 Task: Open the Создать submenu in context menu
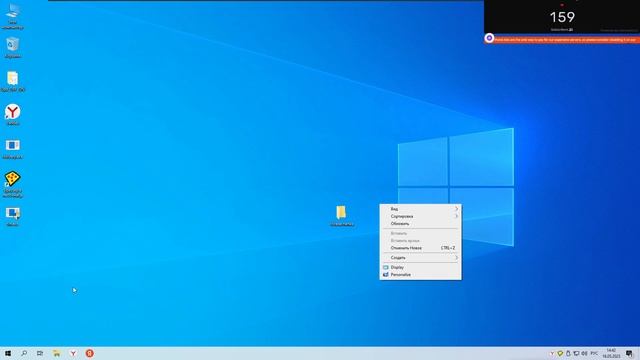(x=420, y=258)
